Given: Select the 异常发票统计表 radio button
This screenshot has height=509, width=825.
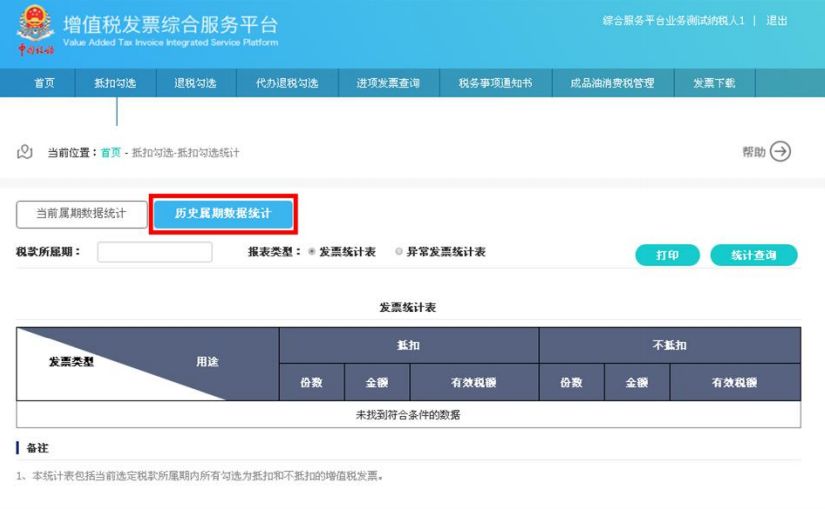Looking at the screenshot, I should point(399,252).
